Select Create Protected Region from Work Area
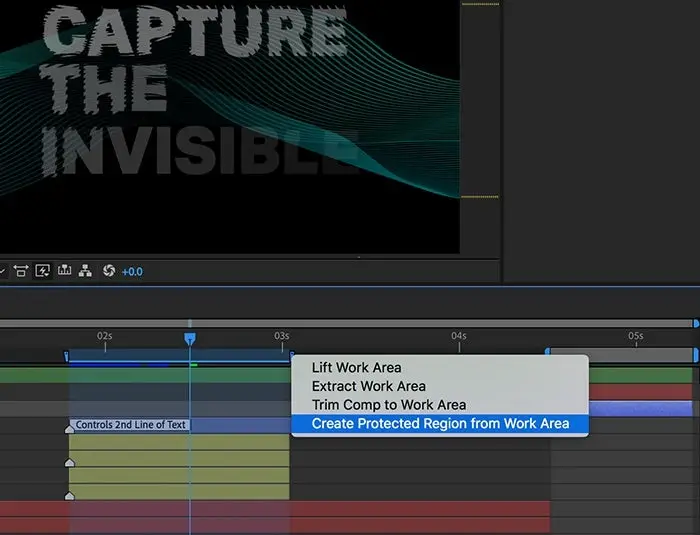Screen dimensions: 700x535 440,424
